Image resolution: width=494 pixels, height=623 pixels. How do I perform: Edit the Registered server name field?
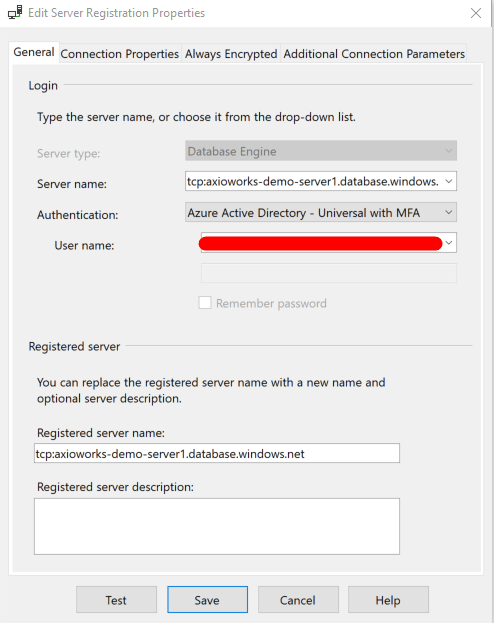pyautogui.click(x=217, y=453)
